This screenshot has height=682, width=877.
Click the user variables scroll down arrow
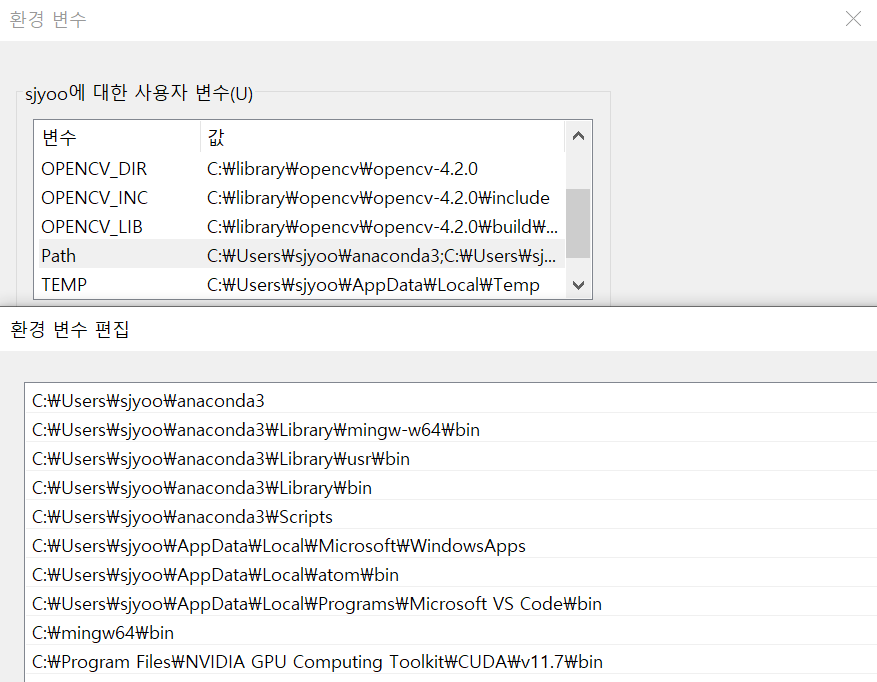(x=578, y=285)
